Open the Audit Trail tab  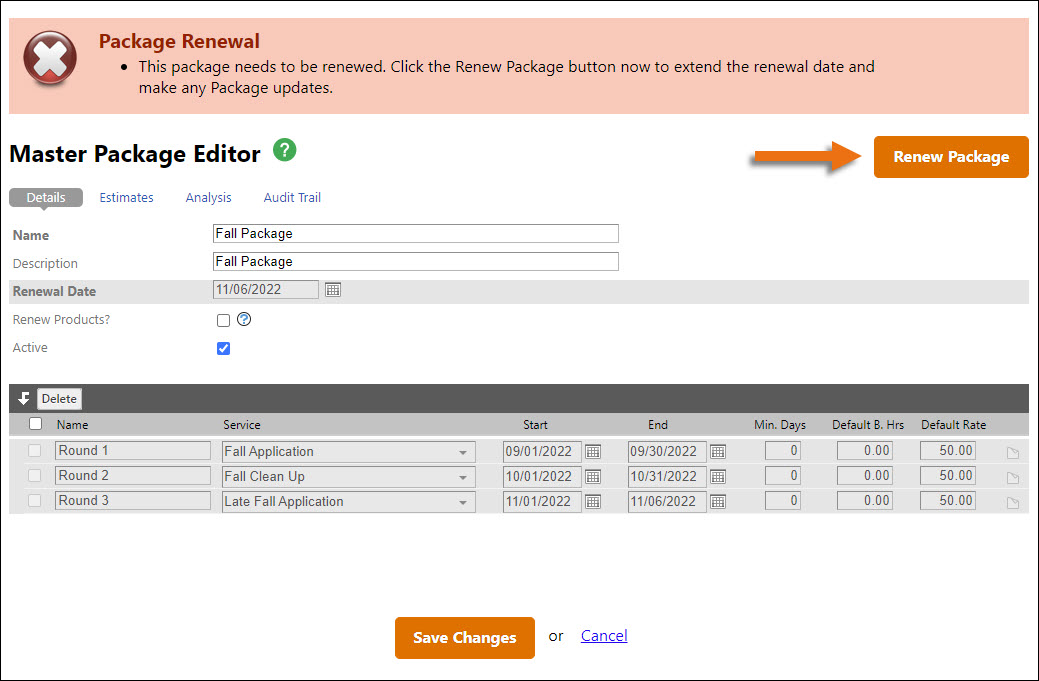tap(291, 197)
